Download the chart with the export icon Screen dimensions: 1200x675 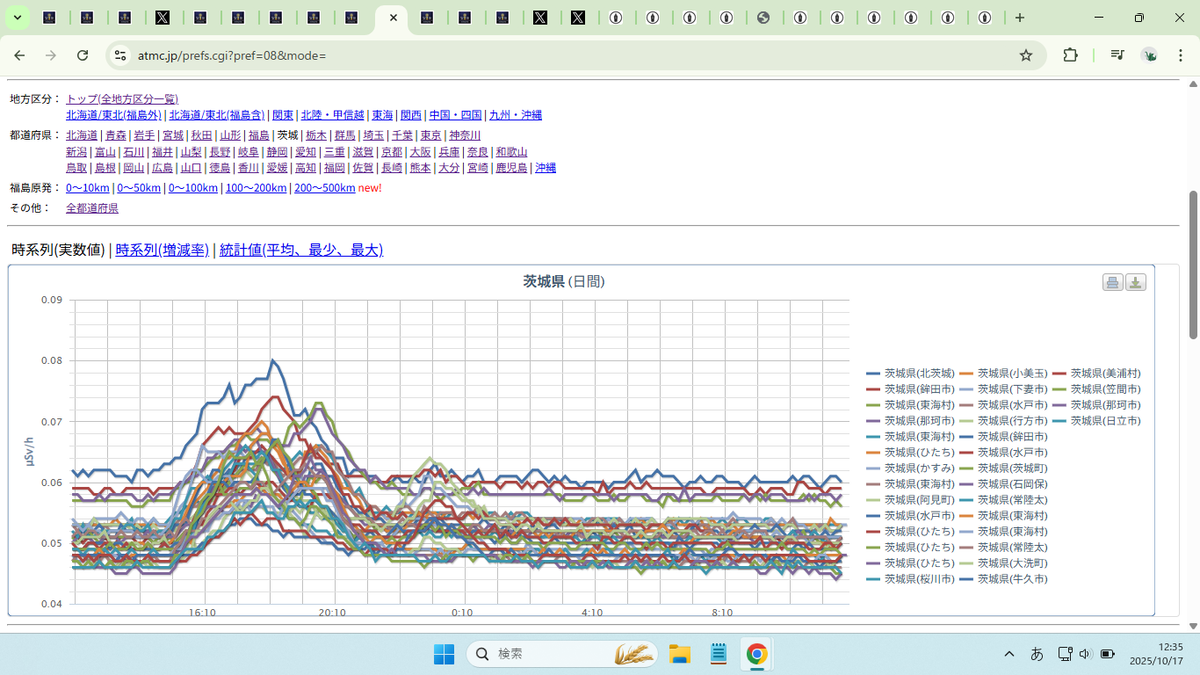click(x=1135, y=282)
